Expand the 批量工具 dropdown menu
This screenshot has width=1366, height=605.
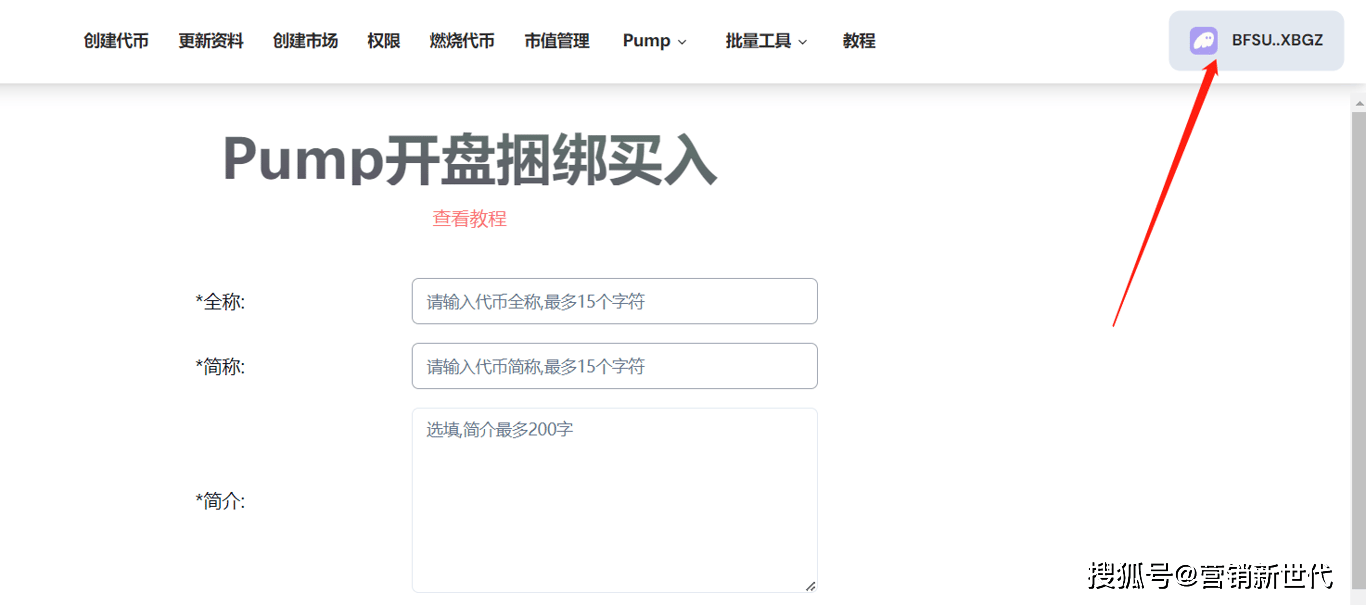765,41
